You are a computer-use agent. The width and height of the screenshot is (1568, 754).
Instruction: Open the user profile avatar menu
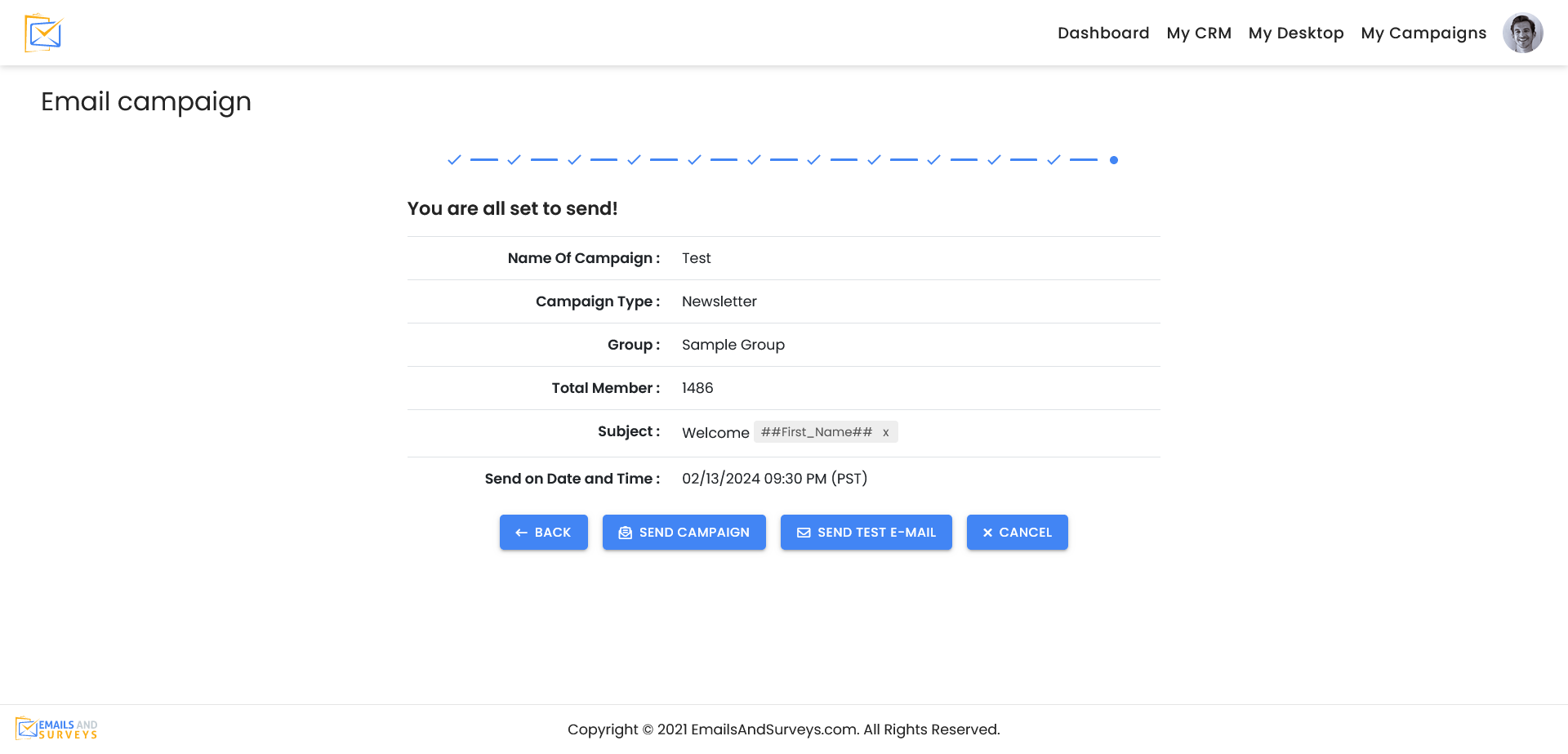tap(1523, 33)
